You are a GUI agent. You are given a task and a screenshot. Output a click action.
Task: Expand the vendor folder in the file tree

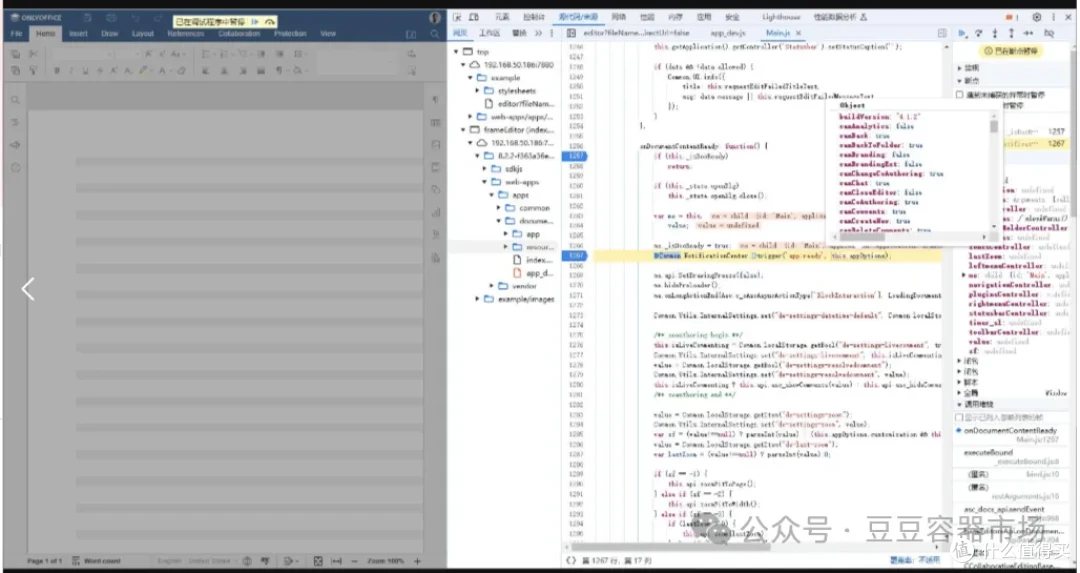tap(492, 286)
